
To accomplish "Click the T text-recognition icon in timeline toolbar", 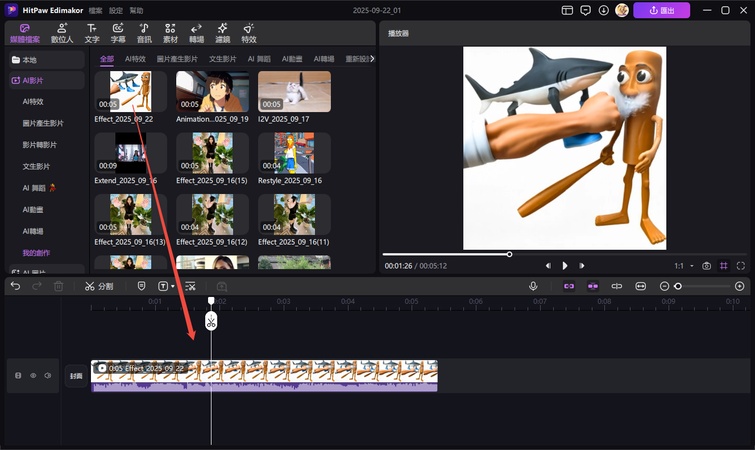I will [163, 286].
